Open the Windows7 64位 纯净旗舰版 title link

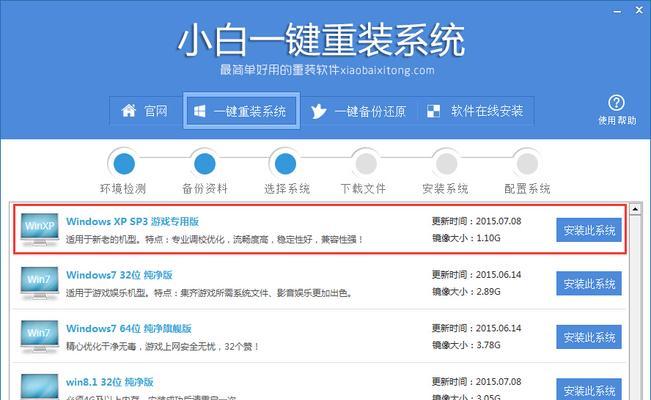129,329
